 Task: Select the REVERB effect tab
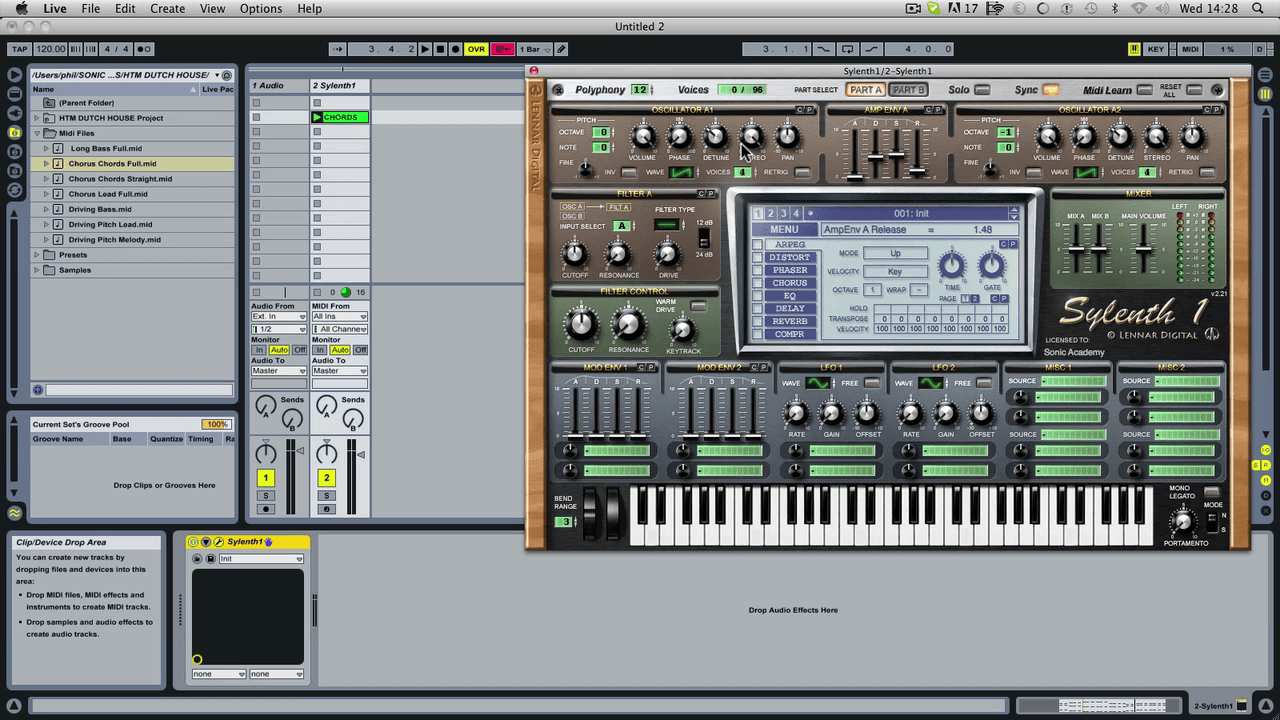coord(790,321)
